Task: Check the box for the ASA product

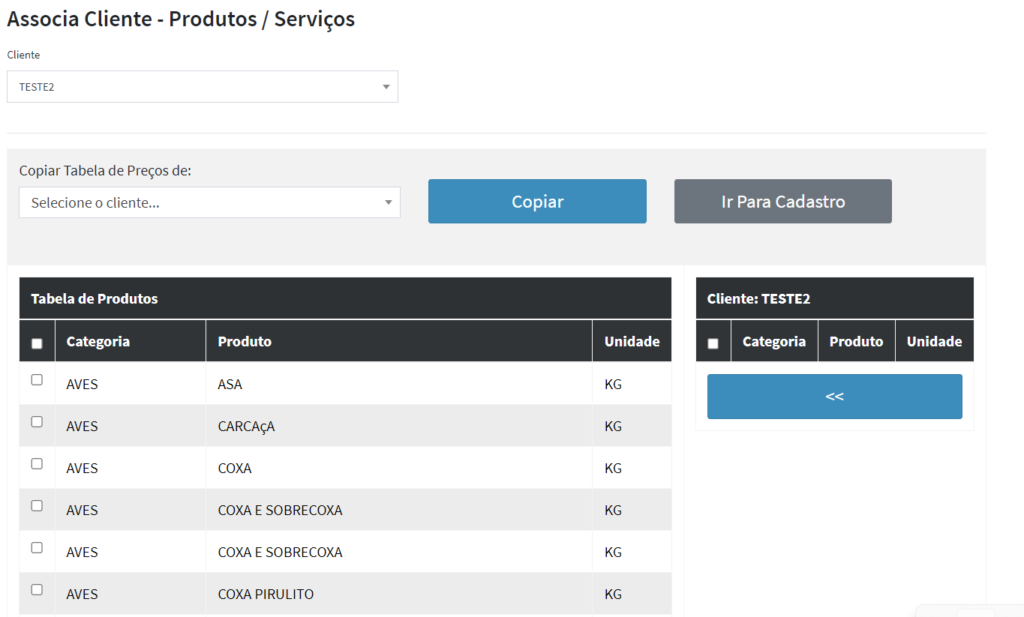Action: tap(37, 380)
